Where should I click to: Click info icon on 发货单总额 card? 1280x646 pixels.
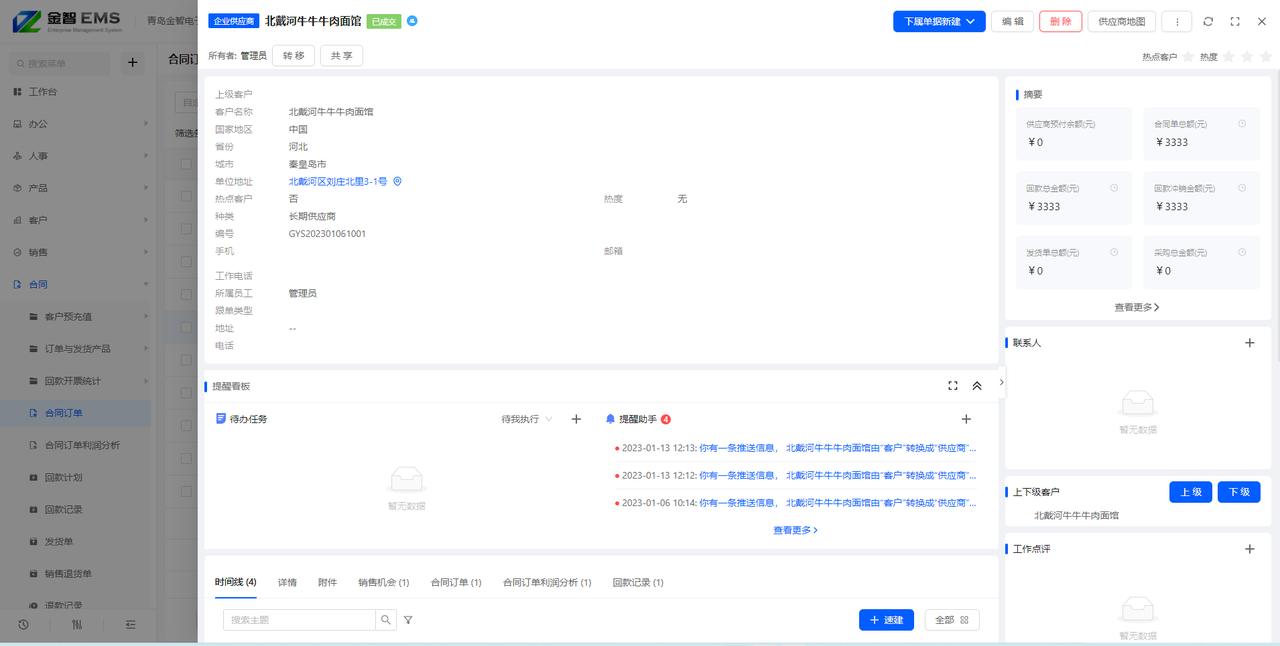click(1114, 252)
